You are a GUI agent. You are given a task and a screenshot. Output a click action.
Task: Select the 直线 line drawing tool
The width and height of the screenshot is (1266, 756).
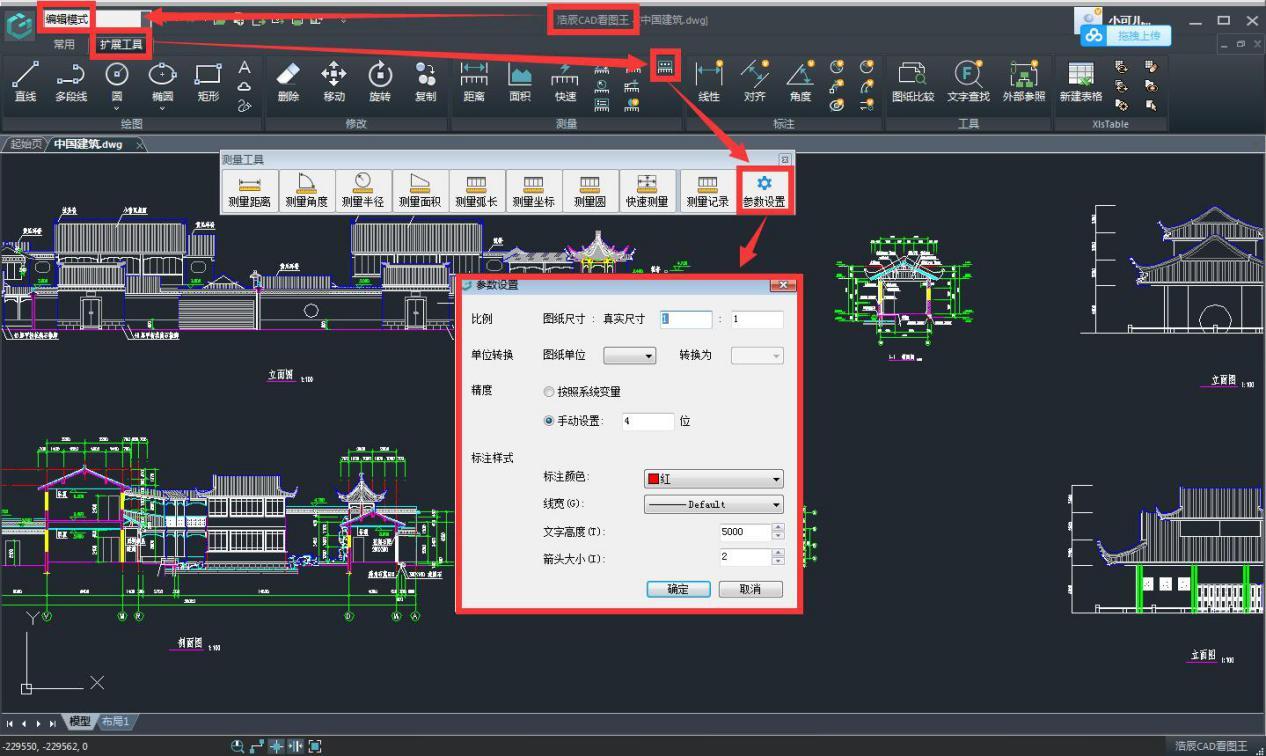pyautogui.click(x=25, y=81)
